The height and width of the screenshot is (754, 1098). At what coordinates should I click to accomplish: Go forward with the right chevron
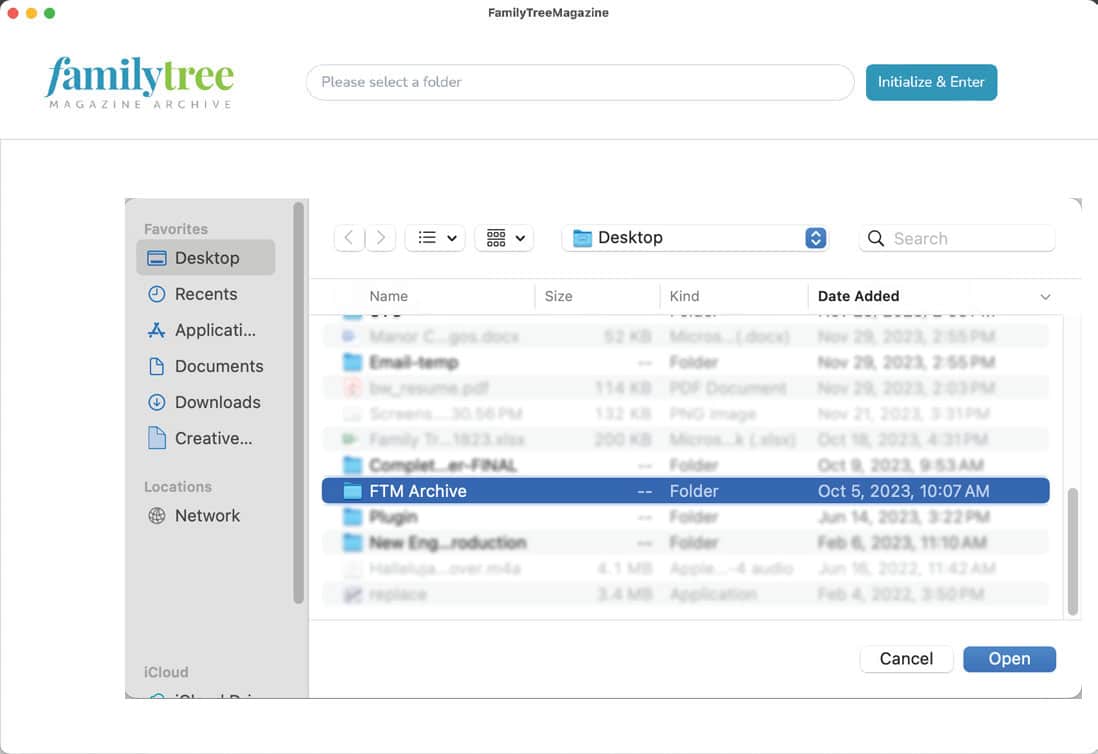pos(380,238)
